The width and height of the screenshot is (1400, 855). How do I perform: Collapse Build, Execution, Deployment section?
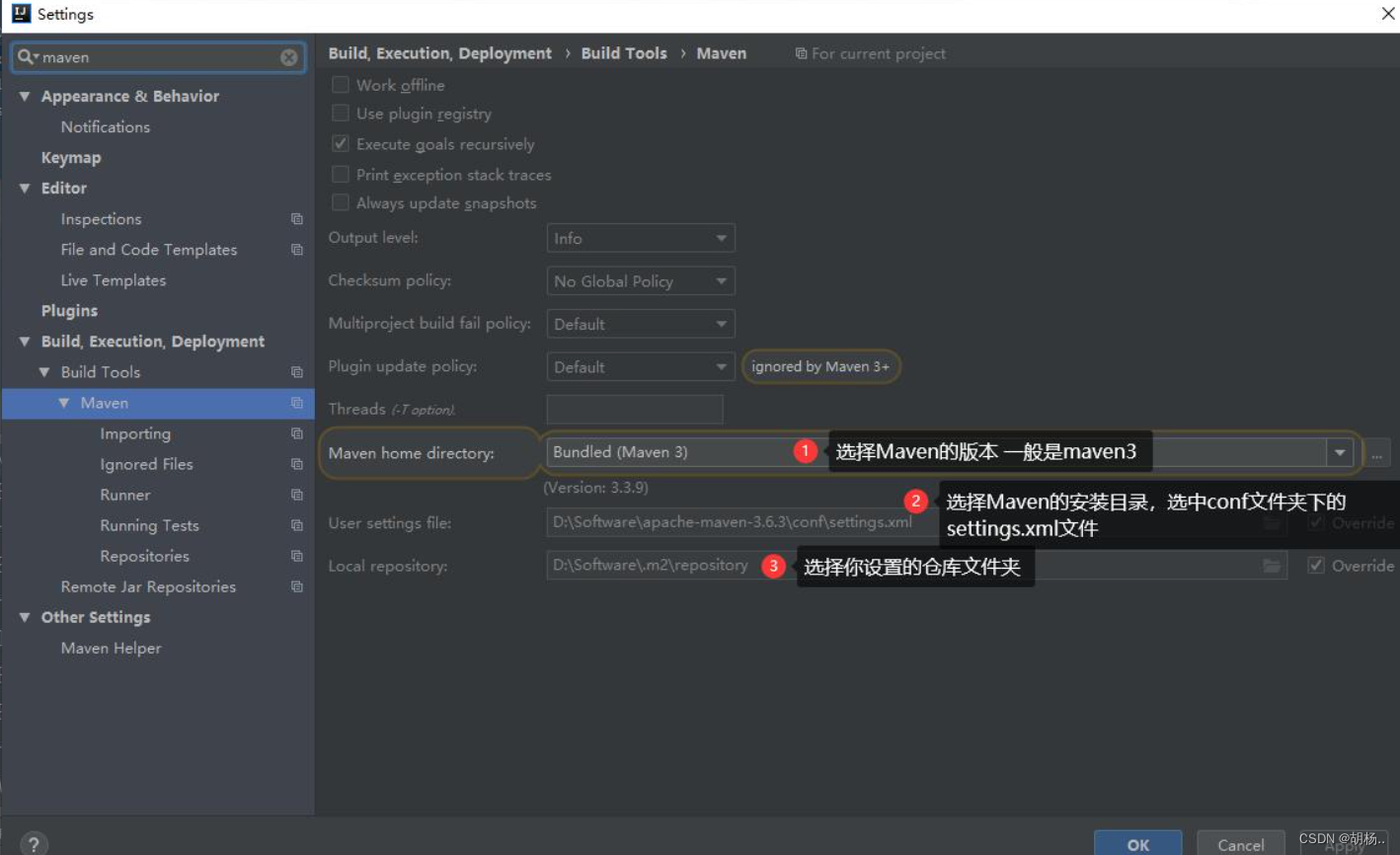click(25, 341)
